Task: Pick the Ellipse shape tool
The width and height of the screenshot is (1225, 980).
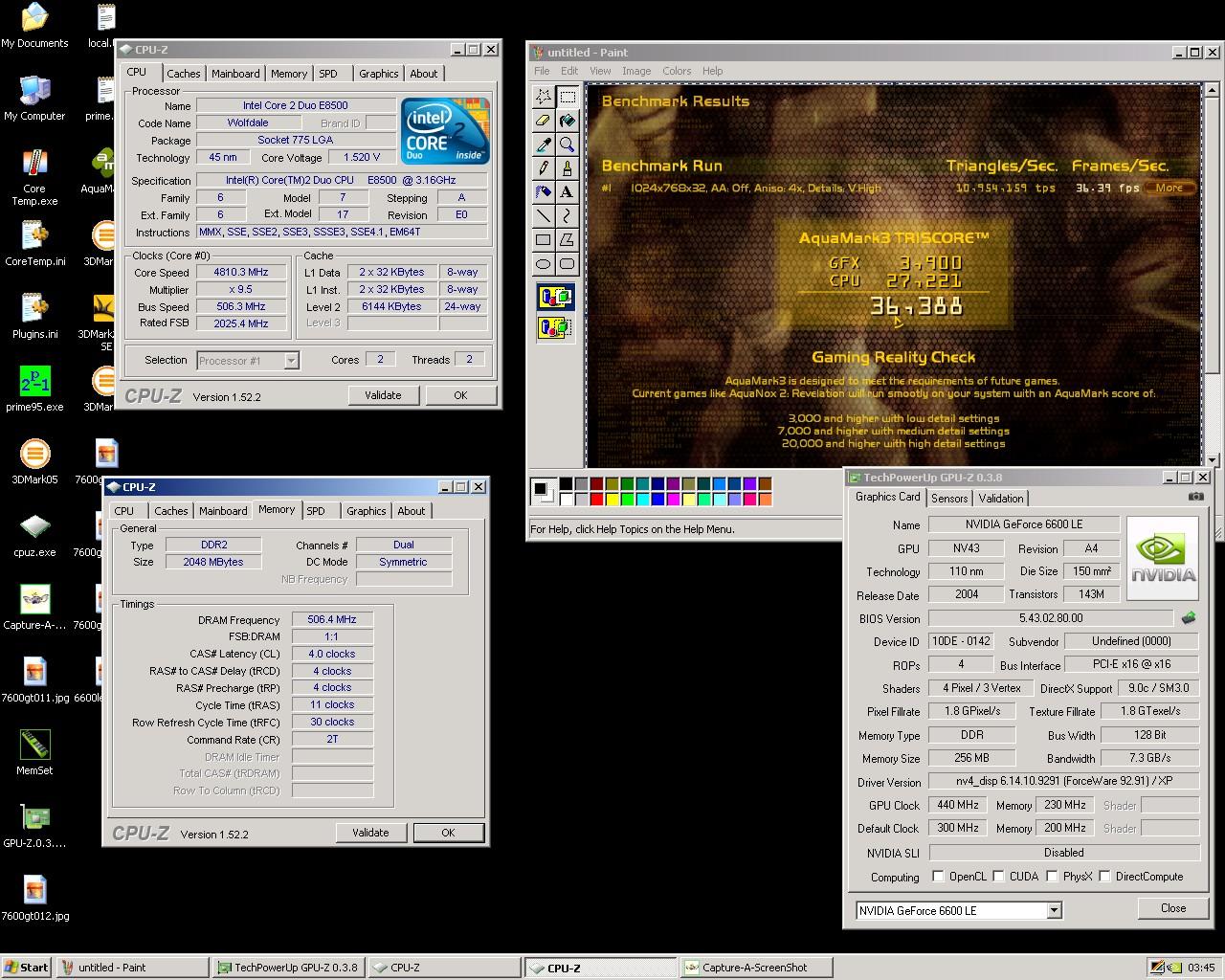Action: click(x=544, y=264)
